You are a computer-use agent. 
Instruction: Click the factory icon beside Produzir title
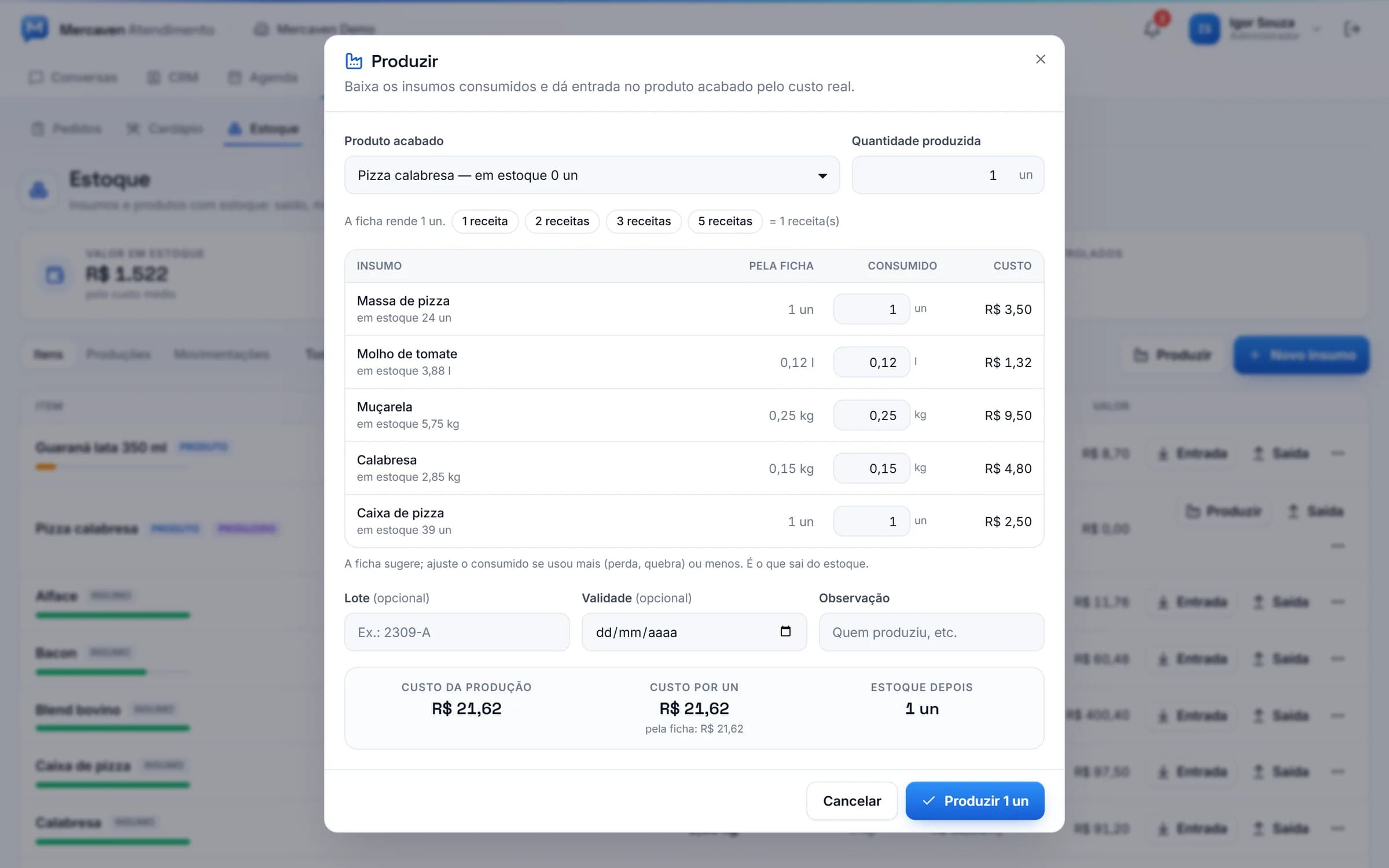pos(354,61)
